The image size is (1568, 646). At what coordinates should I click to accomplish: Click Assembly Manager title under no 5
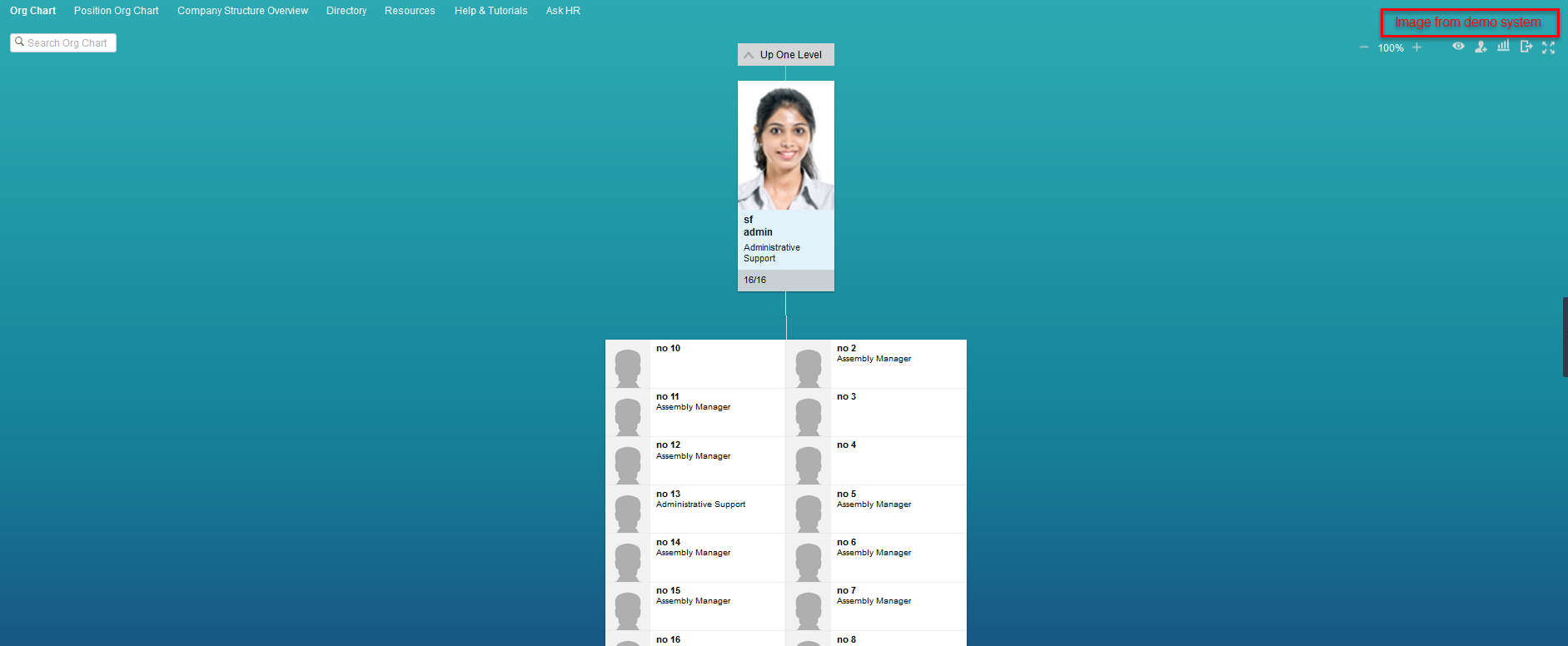pyautogui.click(x=874, y=504)
